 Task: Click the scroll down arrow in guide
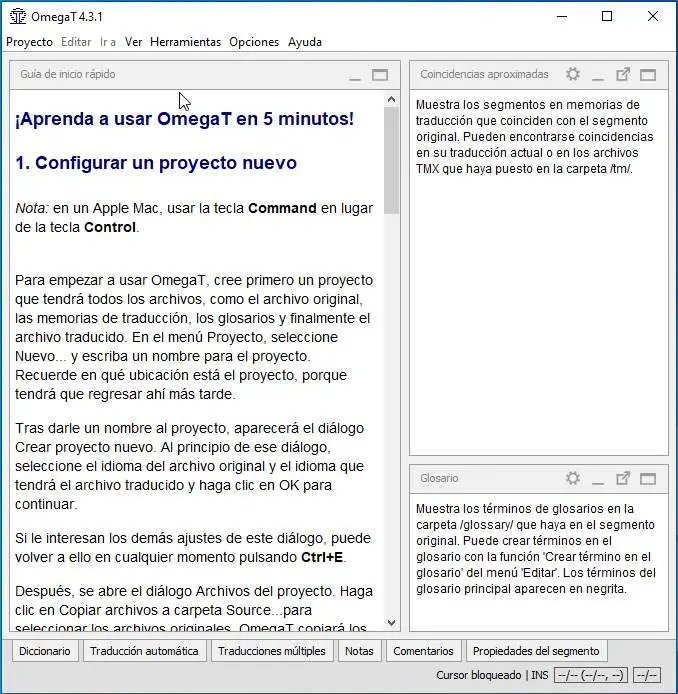(x=391, y=623)
